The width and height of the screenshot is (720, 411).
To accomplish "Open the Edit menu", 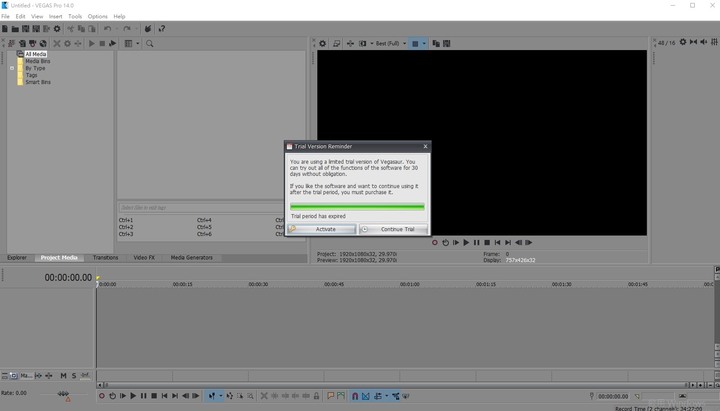I will 20,16.
